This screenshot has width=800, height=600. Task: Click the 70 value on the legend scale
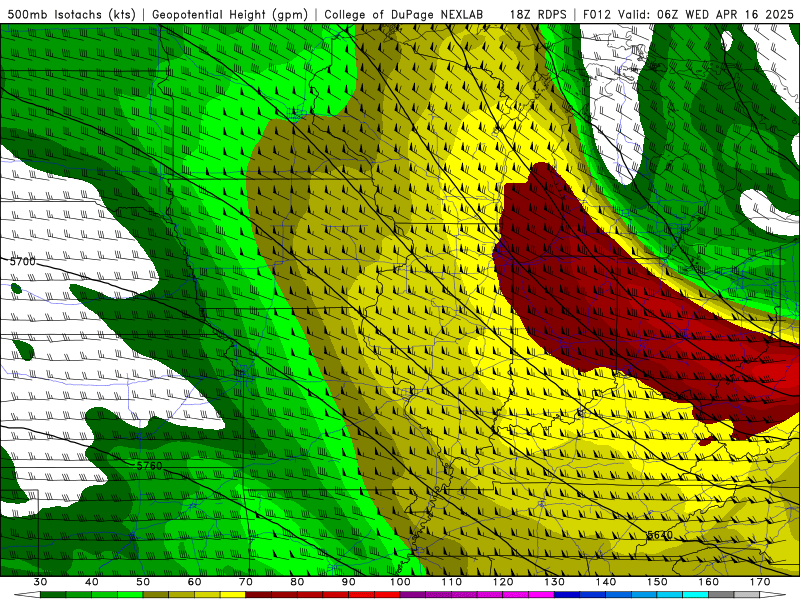246,582
